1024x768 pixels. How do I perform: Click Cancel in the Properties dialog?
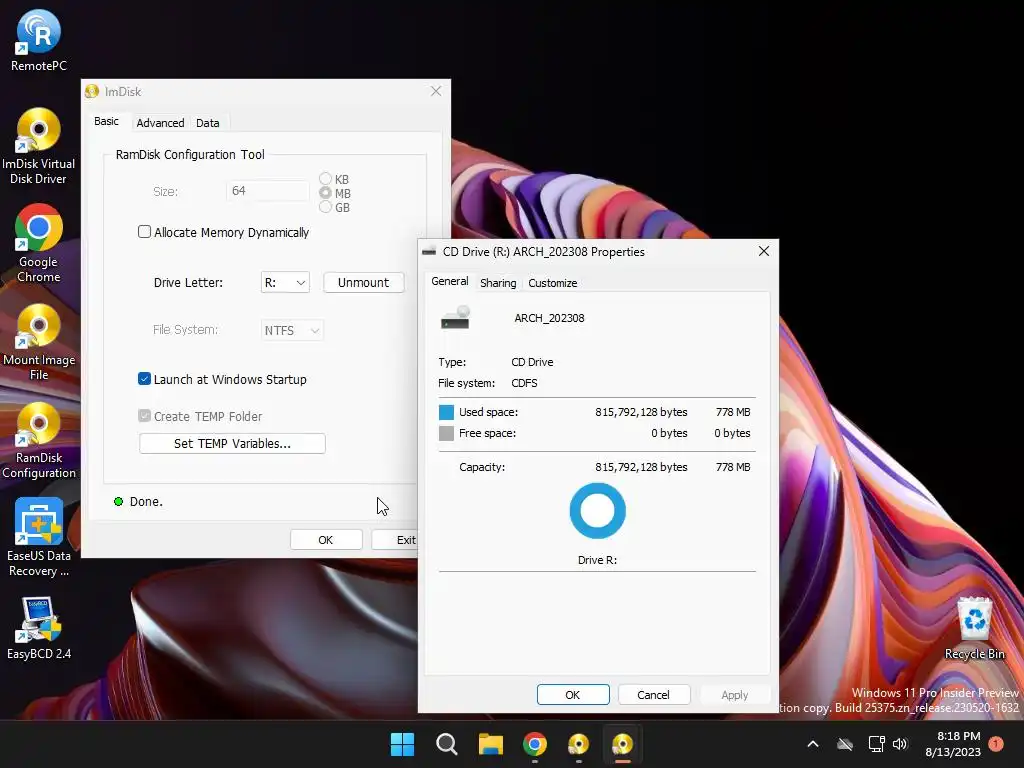(x=654, y=695)
